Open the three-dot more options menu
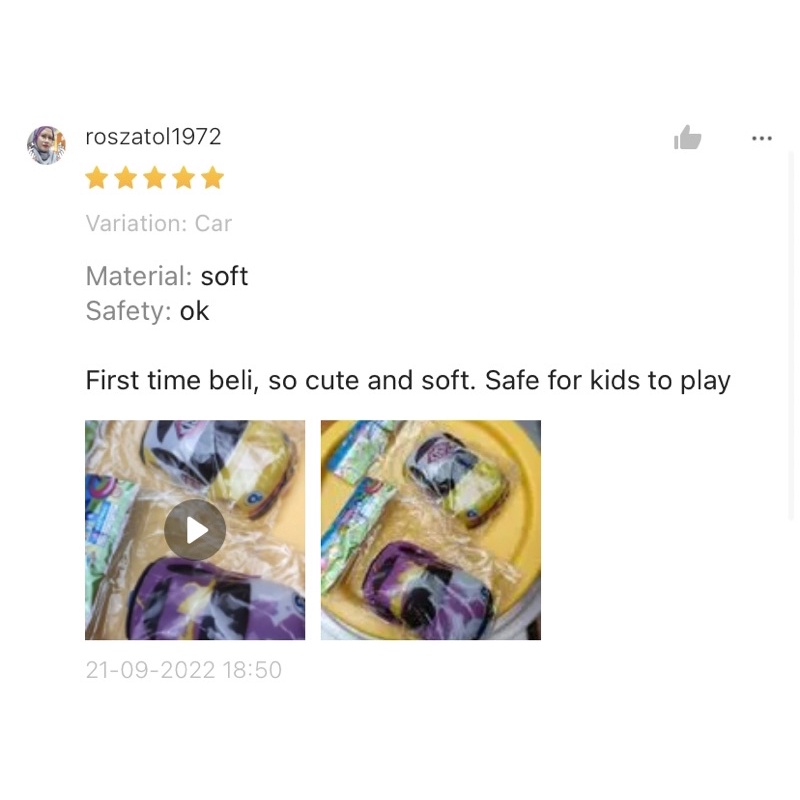The image size is (800, 800). [x=762, y=138]
